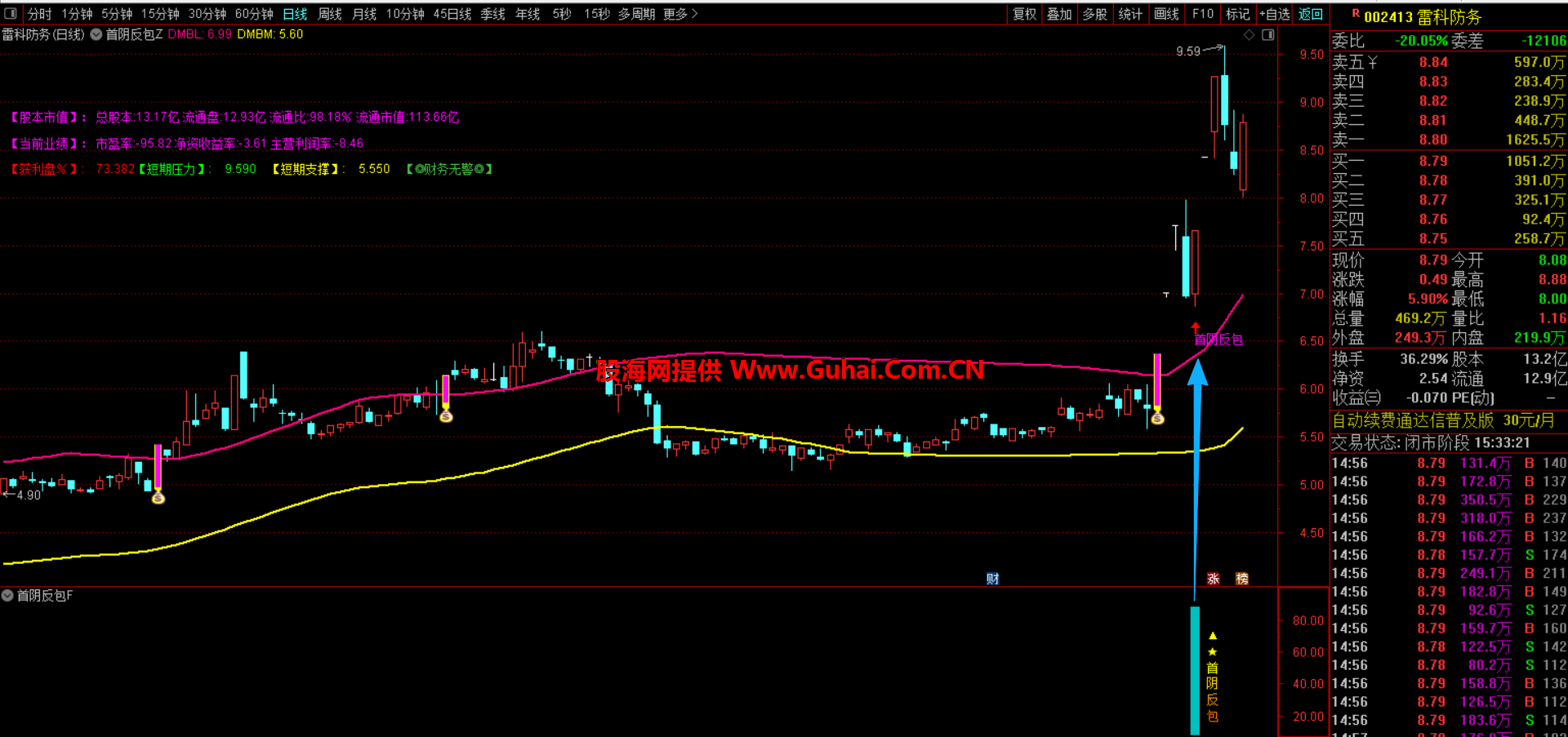Image resolution: width=1568 pixels, height=737 pixels.
Task: Toggle the right info panel icon
Action: coord(1267,34)
